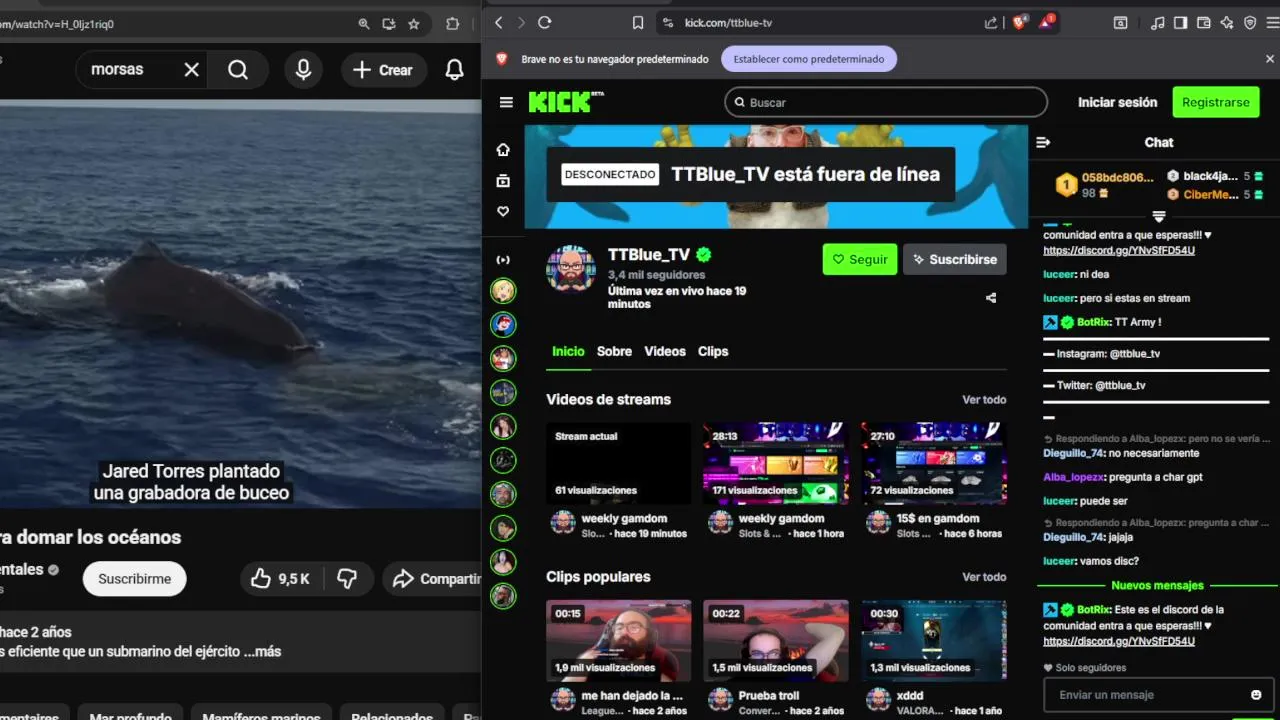Bookmark the YouTube page with the star icon
This screenshot has width=1280, height=720.
[414, 24]
